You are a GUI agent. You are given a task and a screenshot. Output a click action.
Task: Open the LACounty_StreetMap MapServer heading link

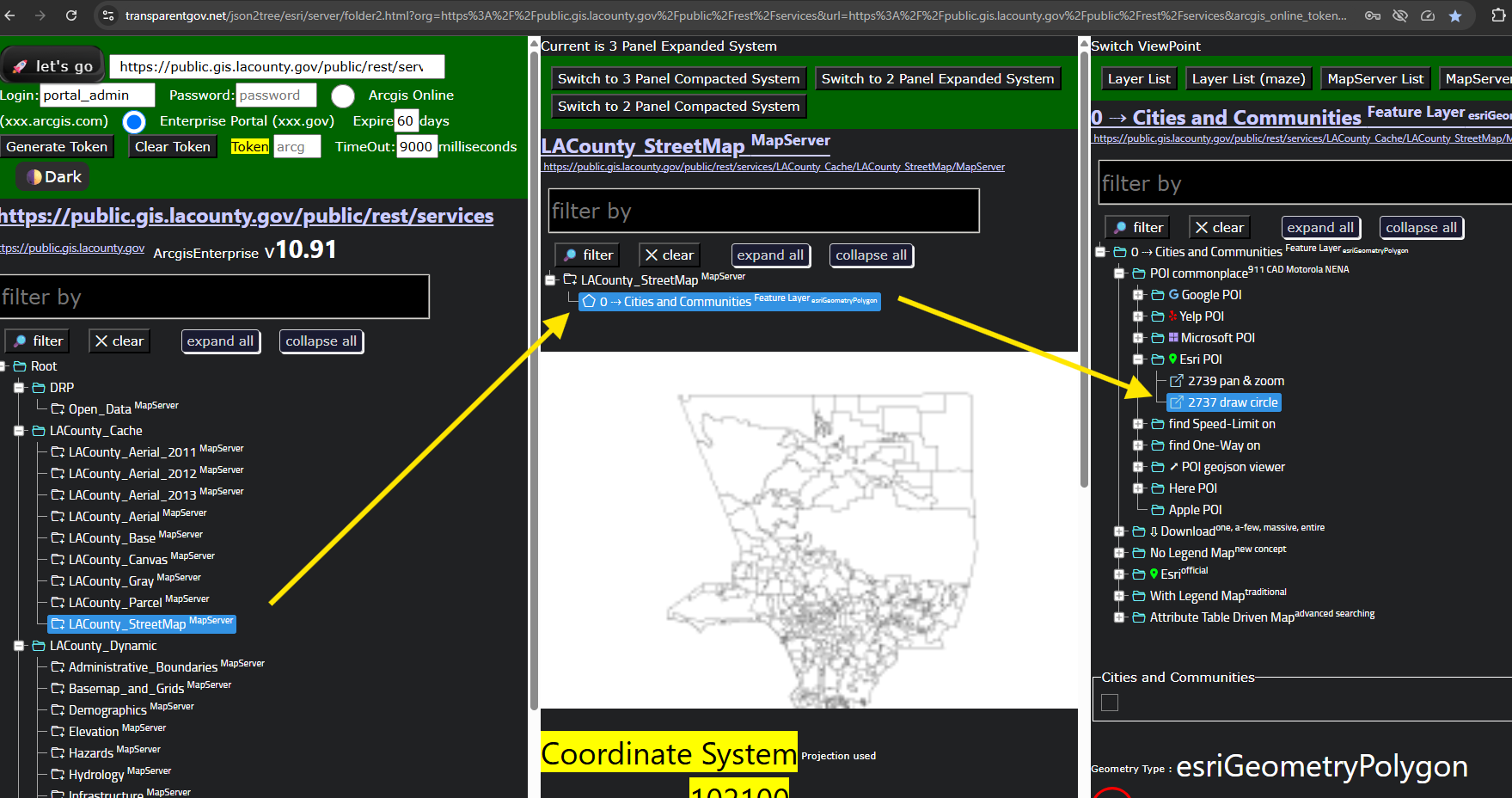(686, 145)
